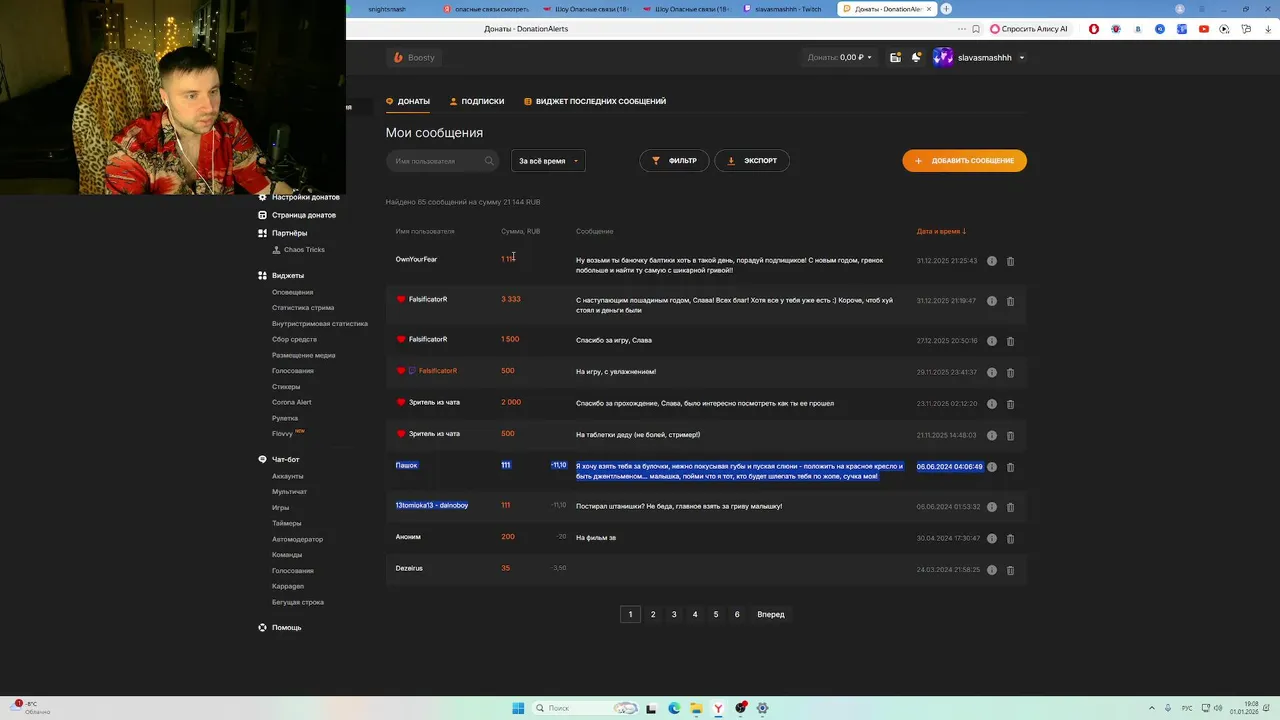This screenshot has height=720, width=1280.
Task: Open Статистика стрима in the sidebar
Action: [303, 308]
